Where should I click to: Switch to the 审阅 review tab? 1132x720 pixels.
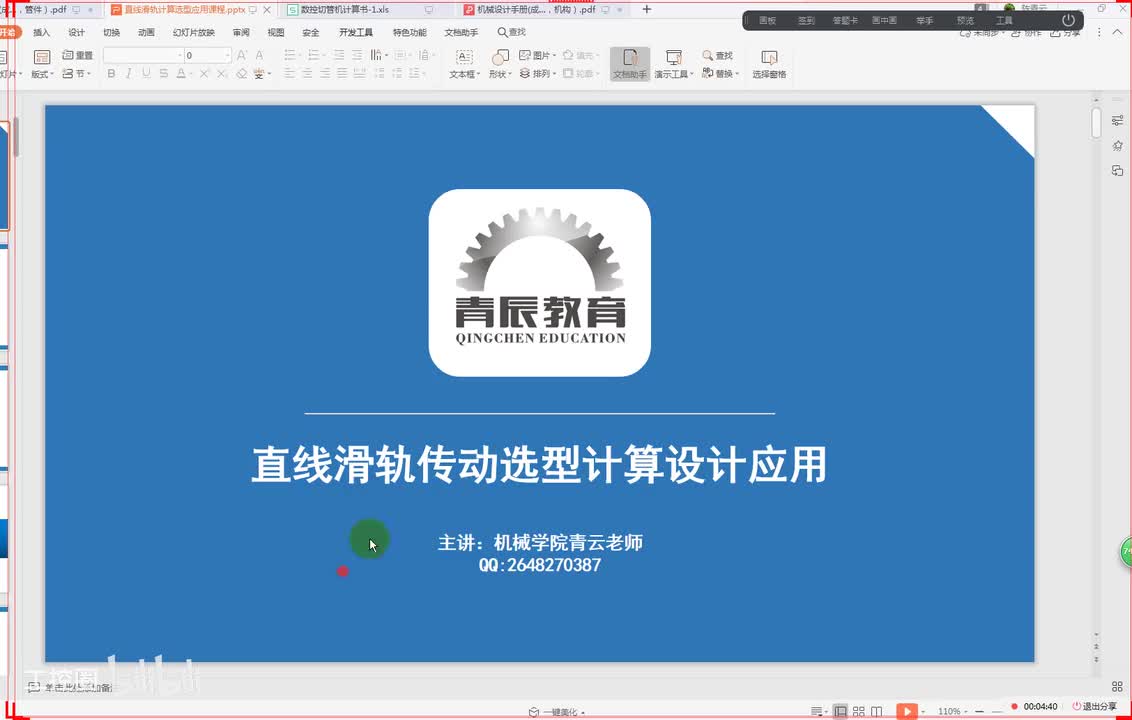tap(241, 32)
